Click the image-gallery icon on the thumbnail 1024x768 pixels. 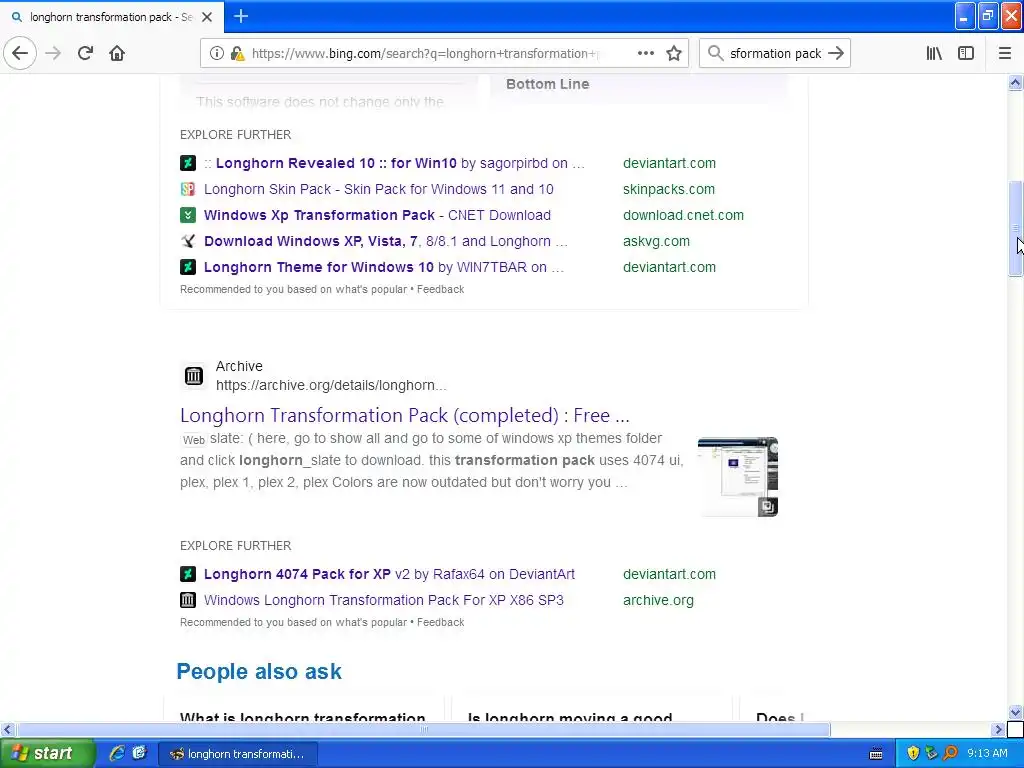pos(768,507)
